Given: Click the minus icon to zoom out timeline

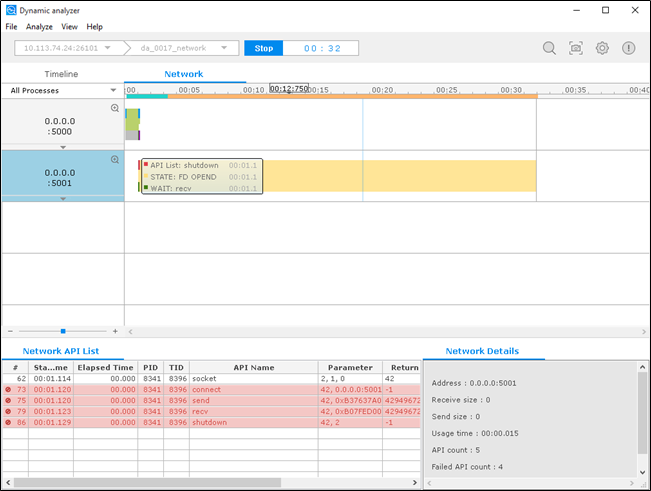Looking at the screenshot, I should click(10, 331).
